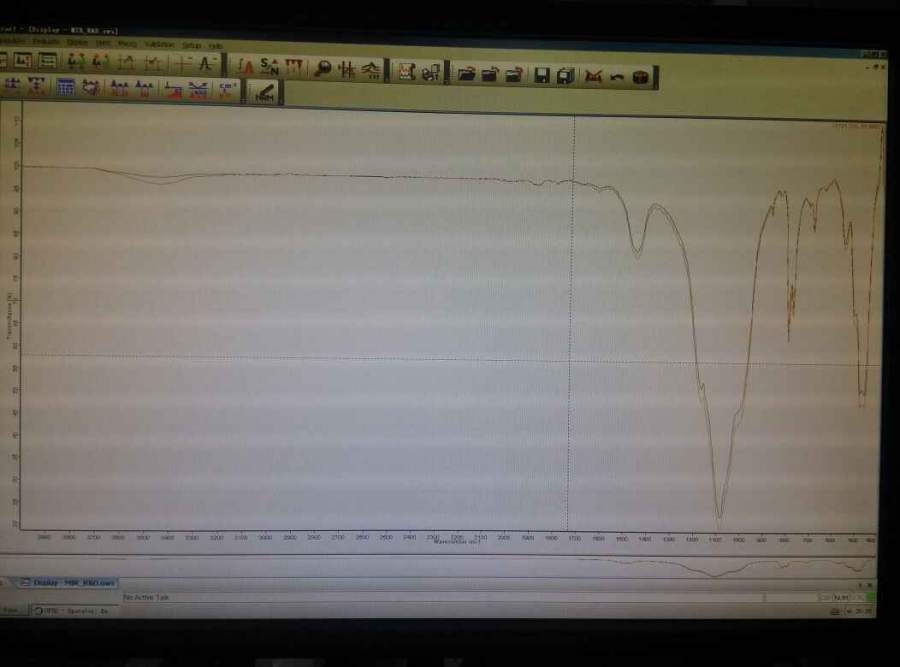Screen dimensions: 900x667
Task: Click the red downward peaks icon
Action: pyautogui.click(x=293, y=67)
